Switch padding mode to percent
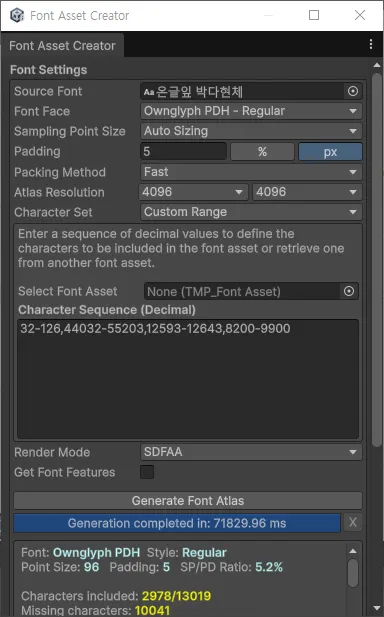Image resolution: width=384 pixels, height=617 pixels. click(x=262, y=151)
